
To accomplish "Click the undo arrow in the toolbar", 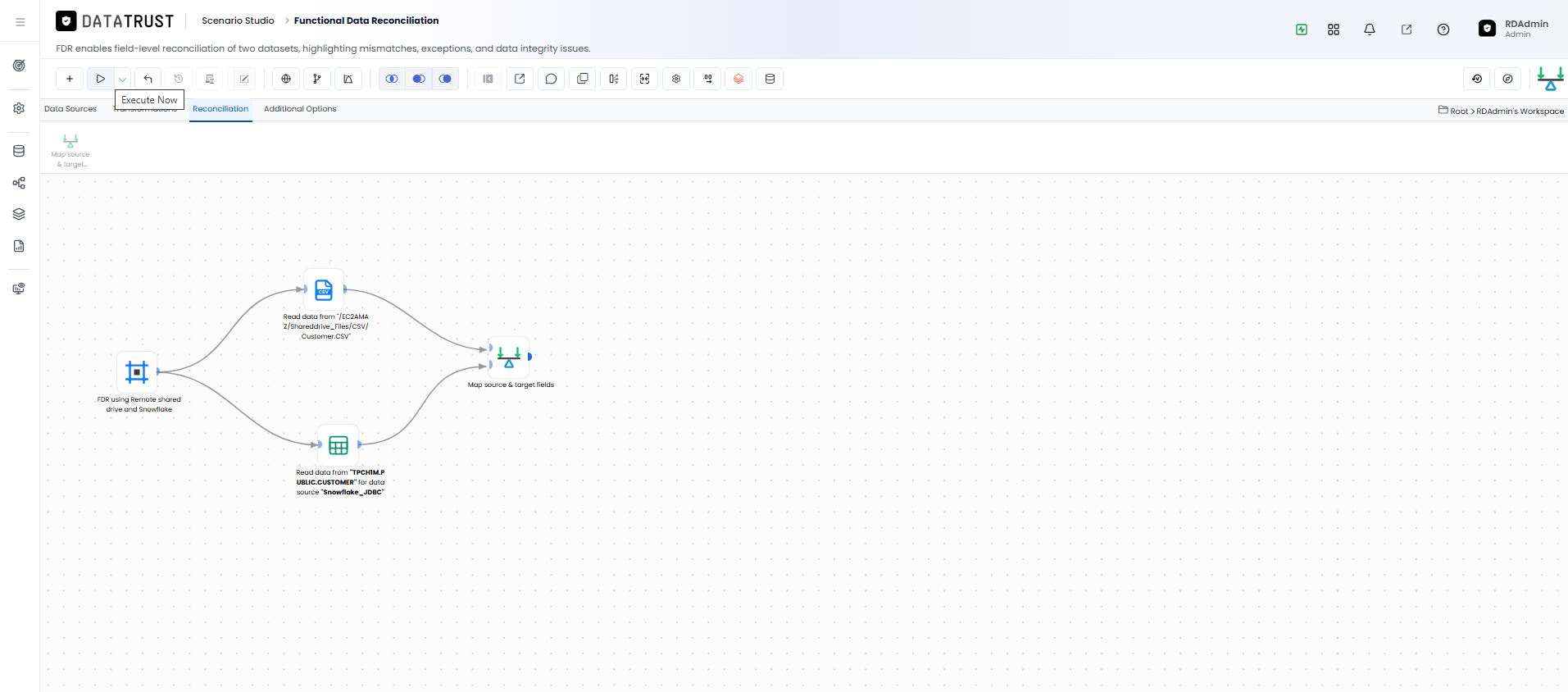I will (148, 79).
